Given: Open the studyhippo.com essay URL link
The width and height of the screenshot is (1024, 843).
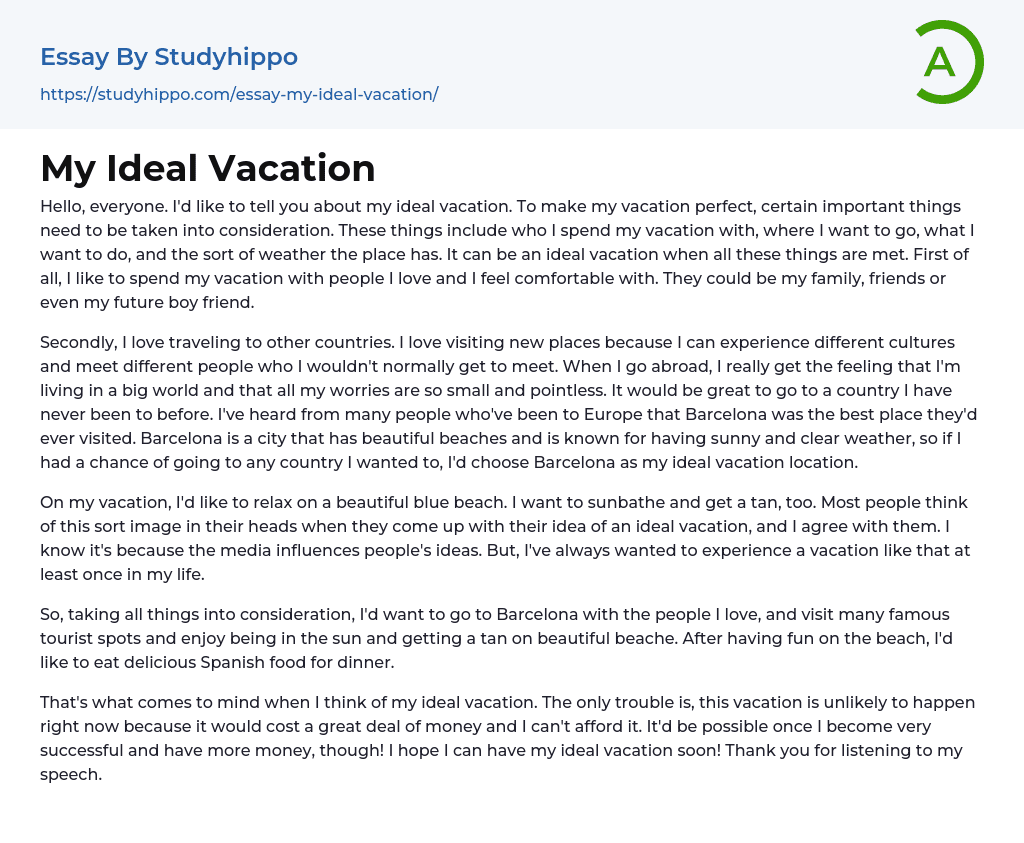Looking at the screenshot, I should tap(239, 94).
